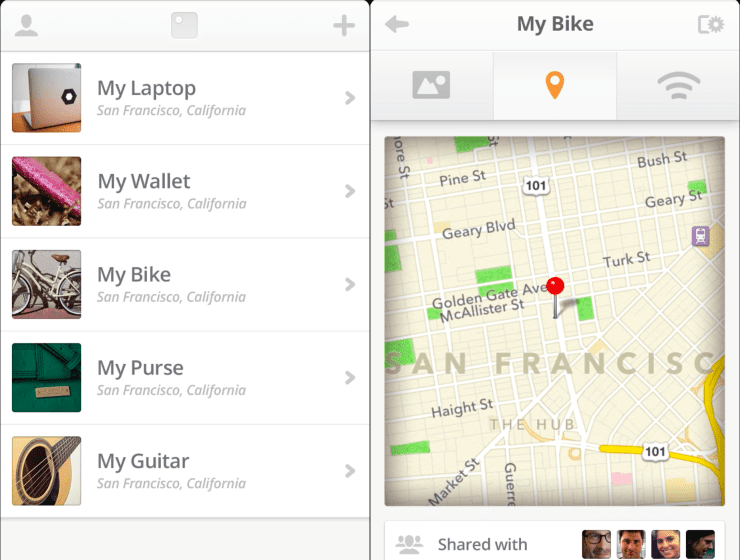Open the My Bike list entry
Viewport: 741px width, 560px height.
point(185,284)
